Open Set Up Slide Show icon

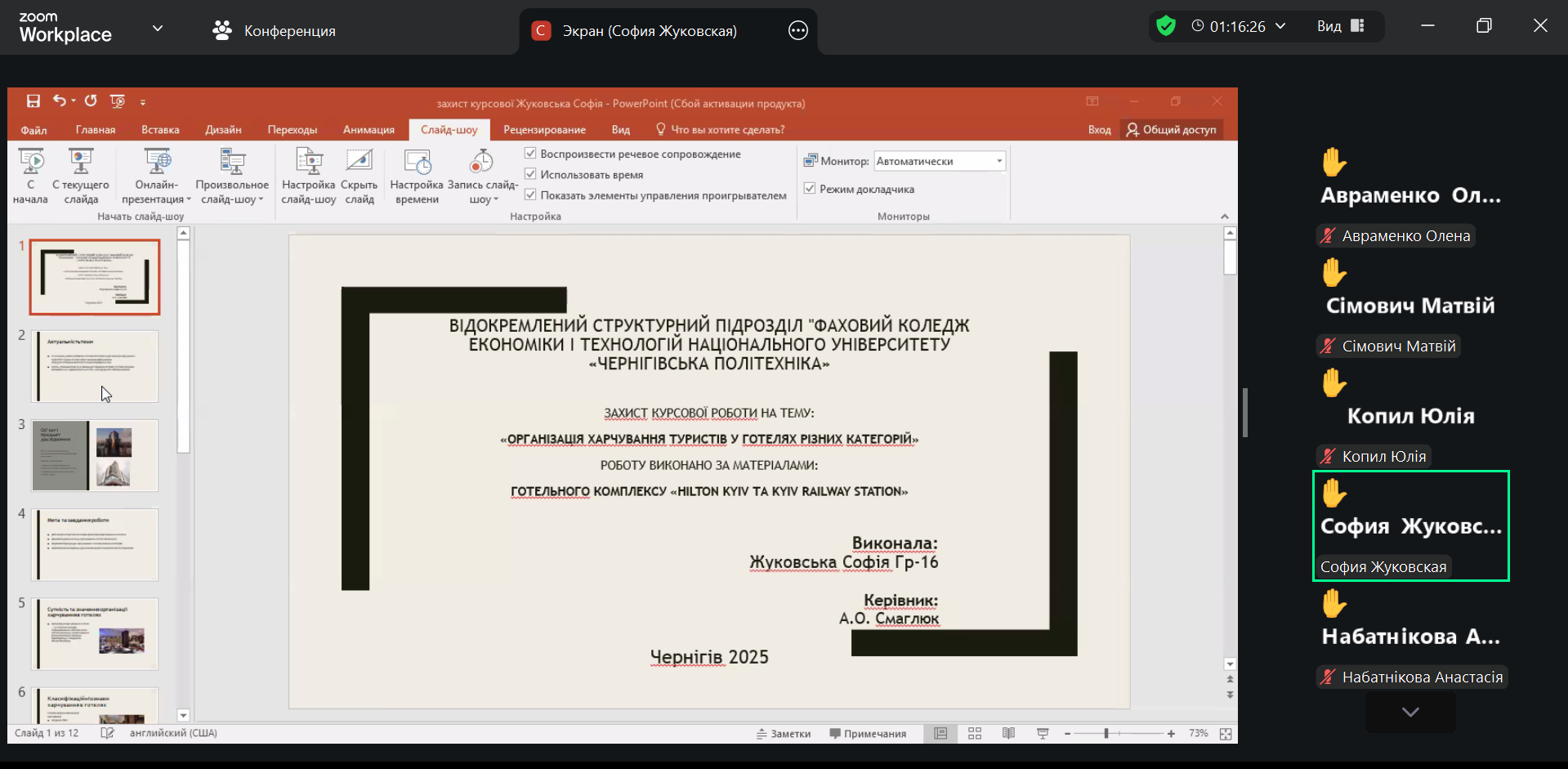(x=309, y=163)
